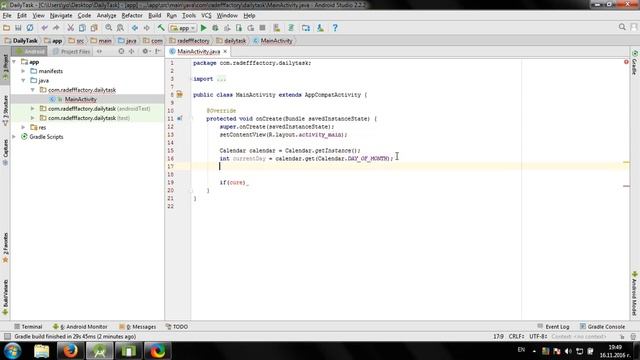Image resolution: width=640 pixels, height=360 pixels.
Task: Click the Back navigation arrow
Action: point(135,28)
